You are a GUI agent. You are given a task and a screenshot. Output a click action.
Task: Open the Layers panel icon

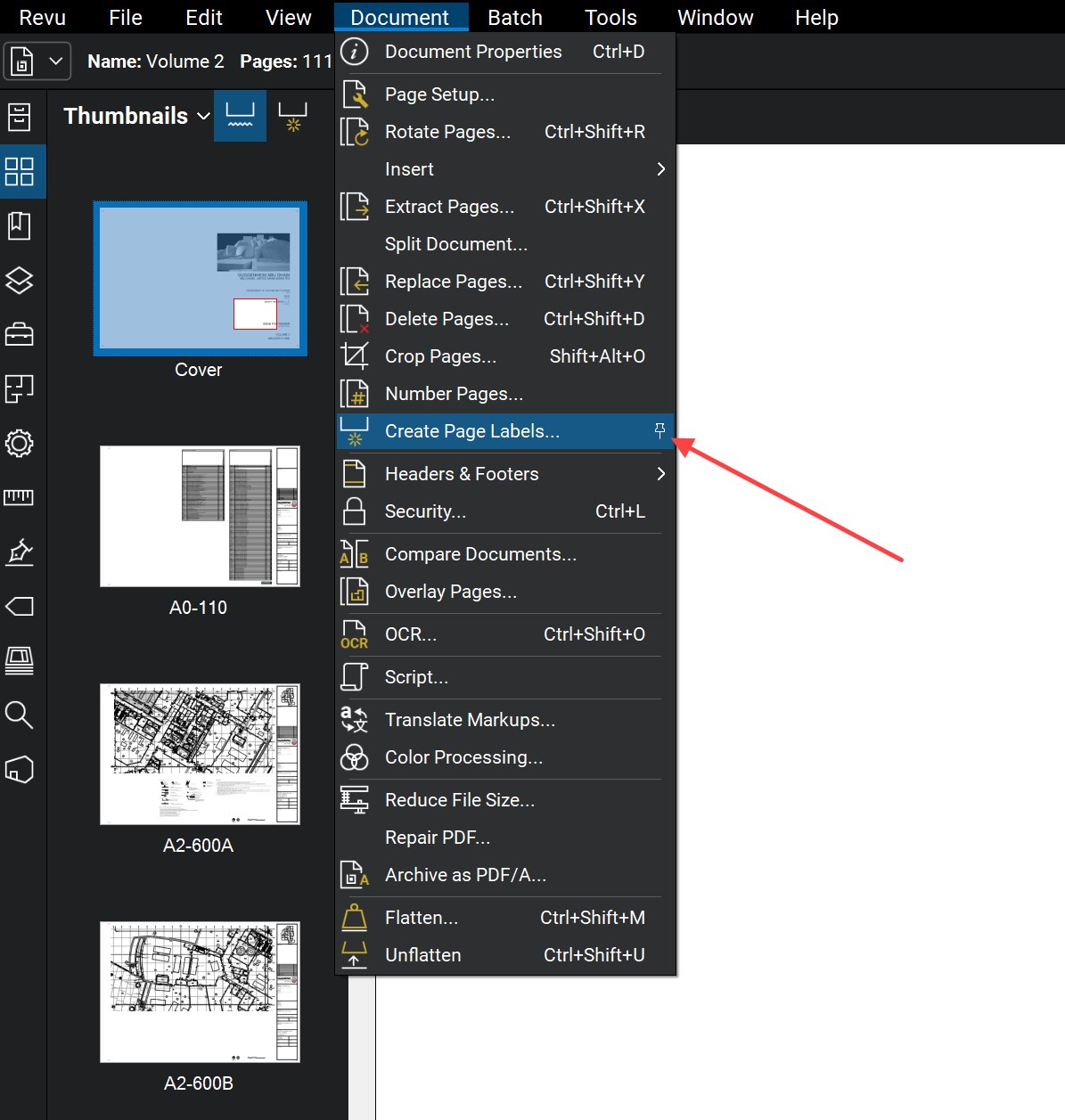point(20,281)
